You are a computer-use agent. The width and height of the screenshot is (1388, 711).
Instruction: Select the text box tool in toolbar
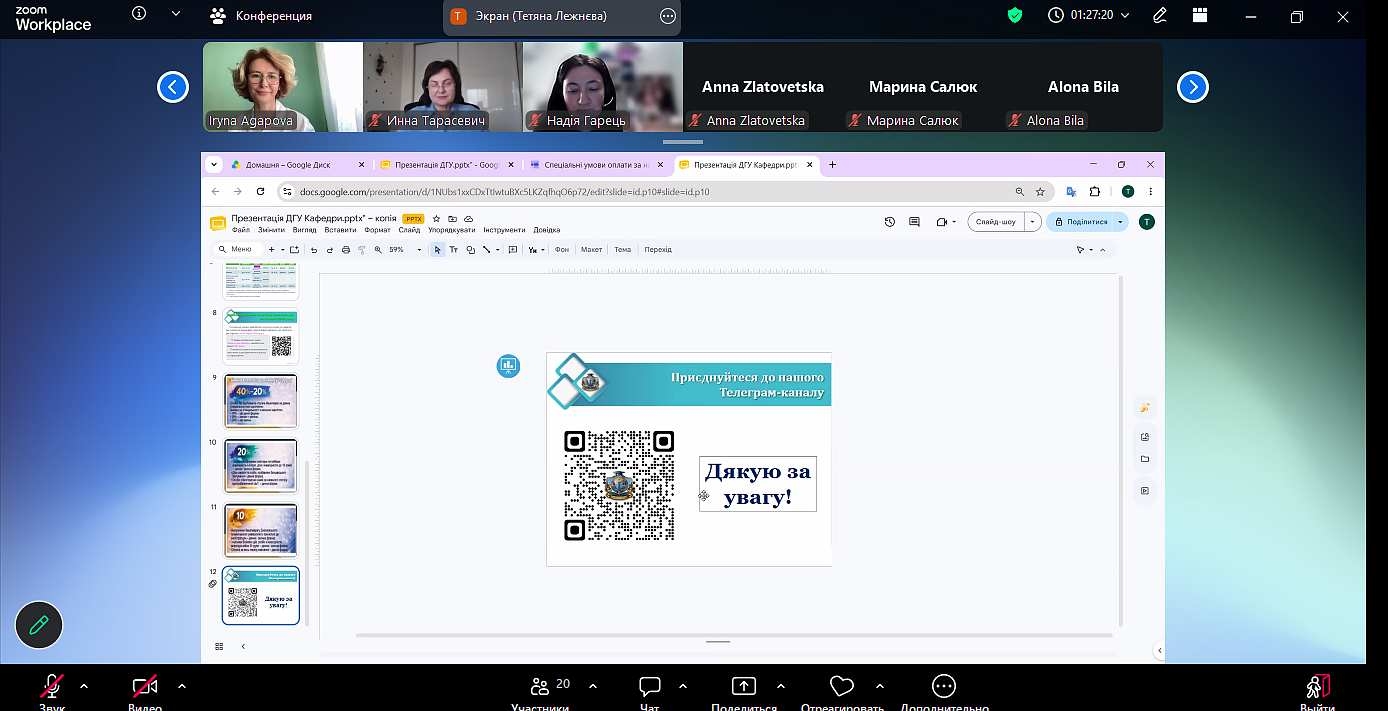click(454, 250)
